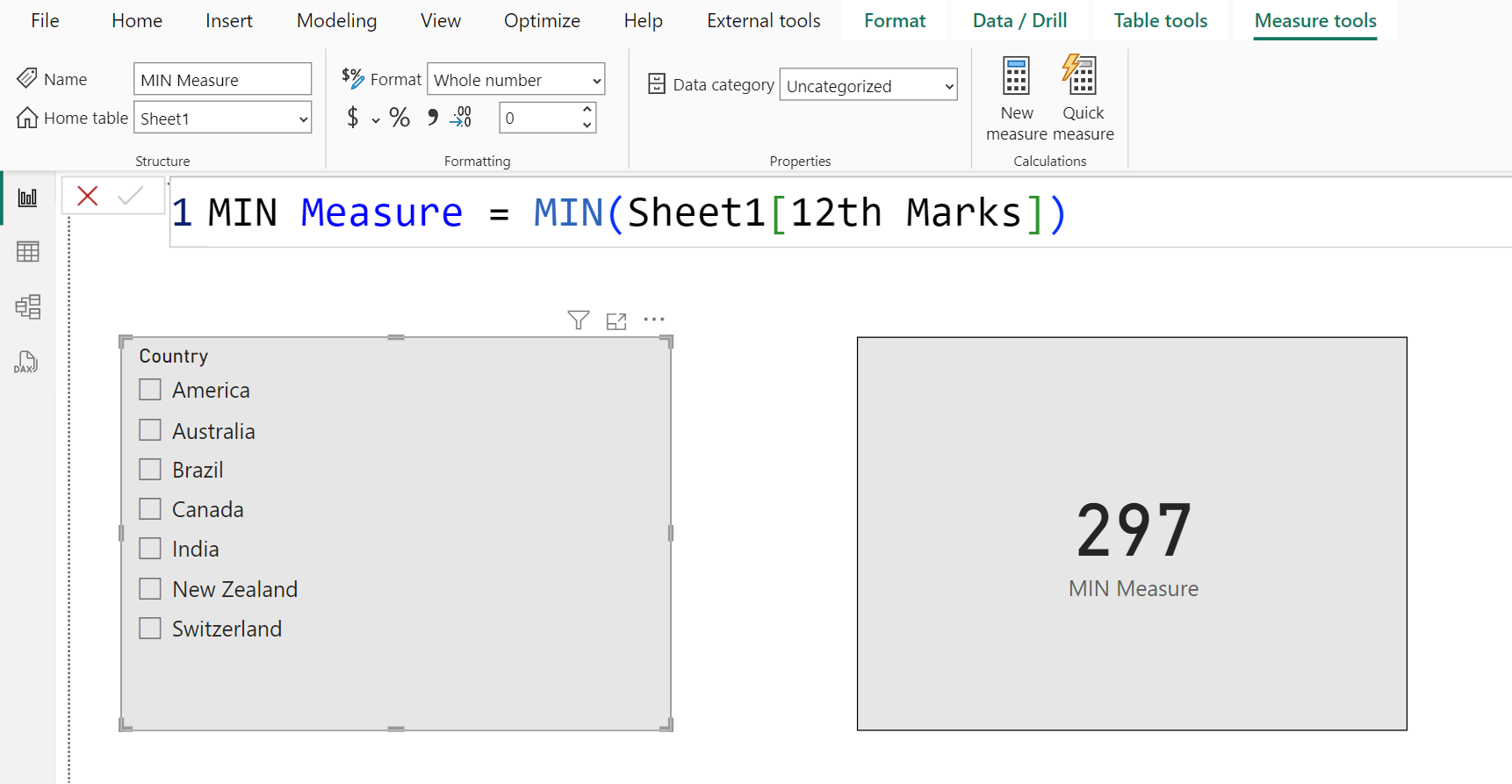Open the Home table Sheet1 dropdown
The height and width of the screenshot is (784, 1512).
click(x=223, y=119)
